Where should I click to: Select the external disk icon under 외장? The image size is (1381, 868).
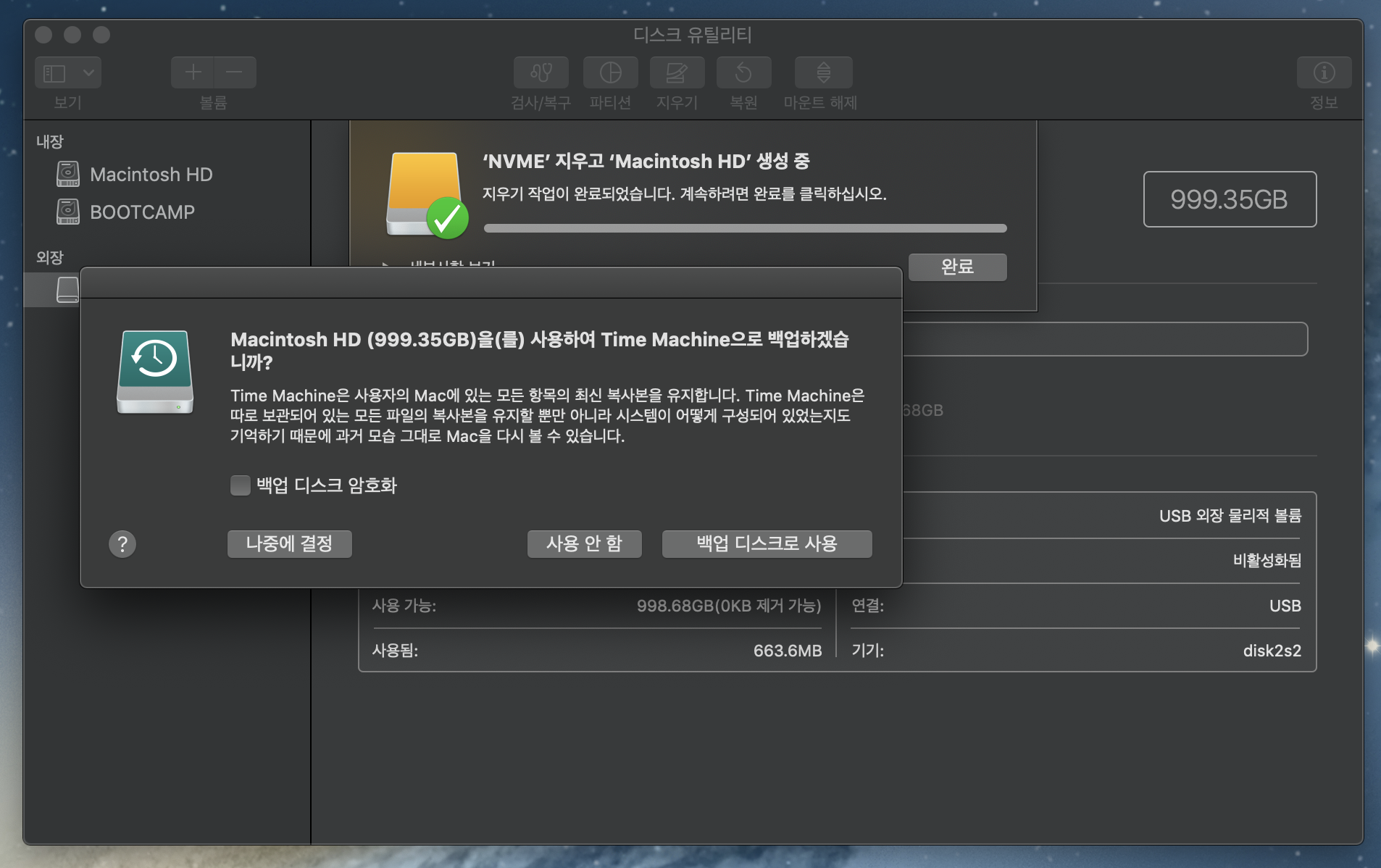(x=67, y=289)
